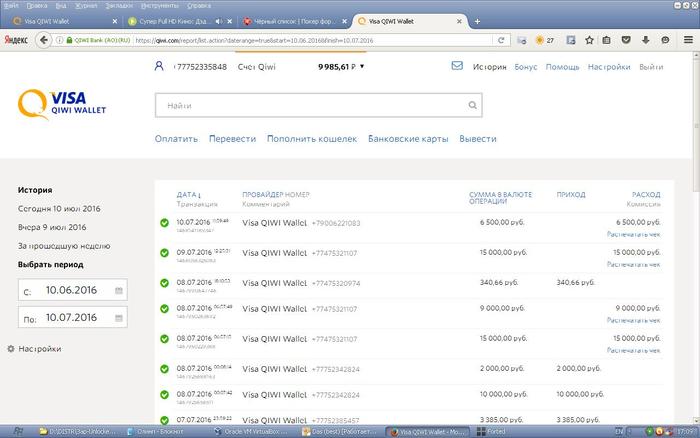Close the Чёрный список tab
Screen dimensions: 700x438
tap(344, 21)
